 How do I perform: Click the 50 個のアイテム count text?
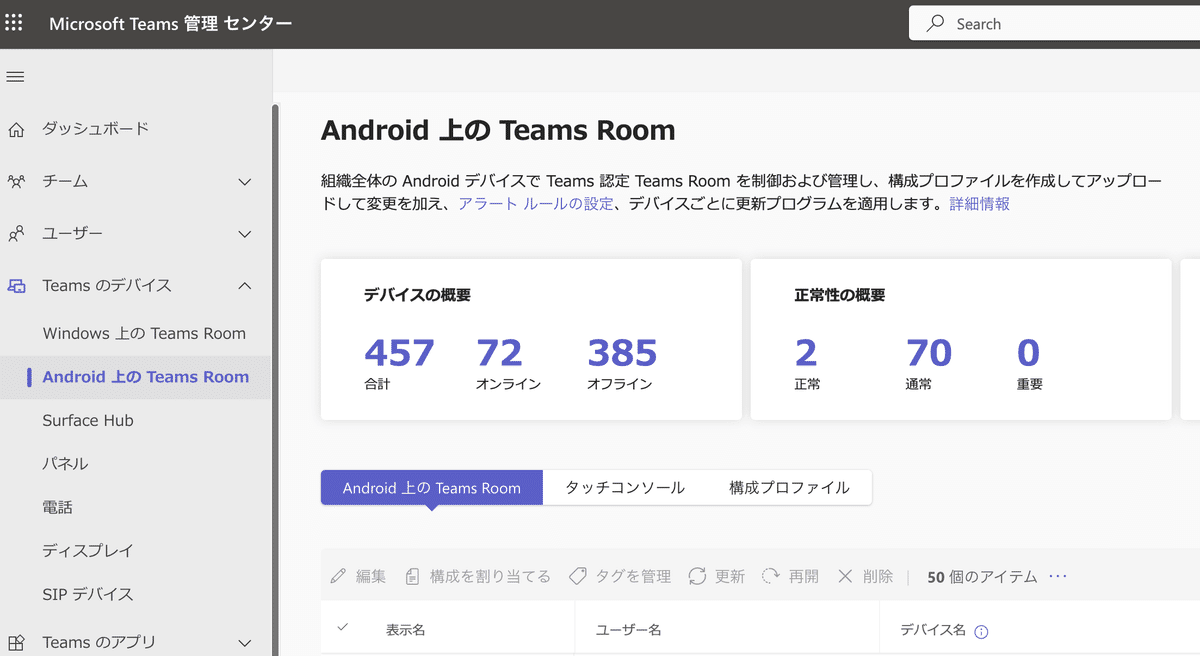pyautogui.click(x=982, y=576)
